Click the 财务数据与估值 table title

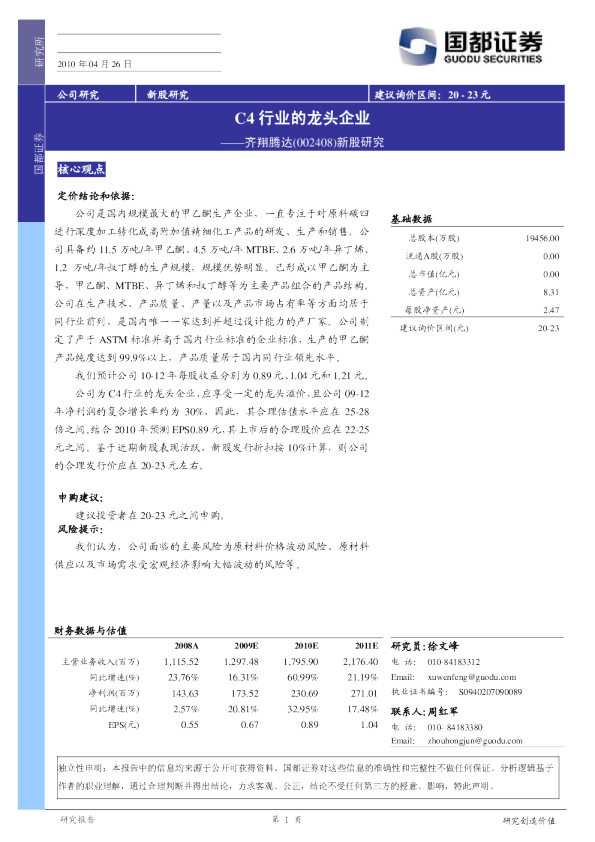click(x=90, y=630)
